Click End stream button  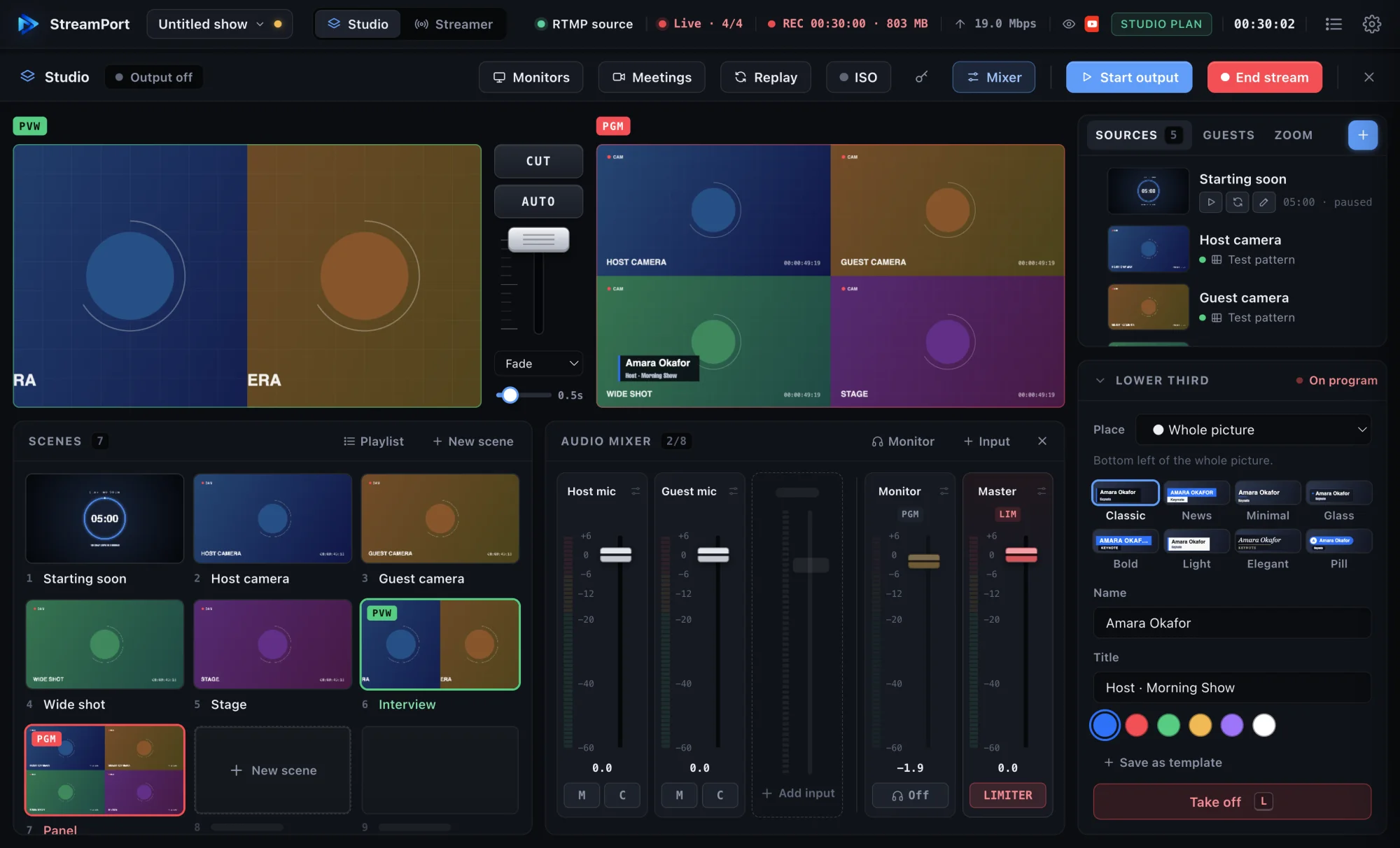1264,77
